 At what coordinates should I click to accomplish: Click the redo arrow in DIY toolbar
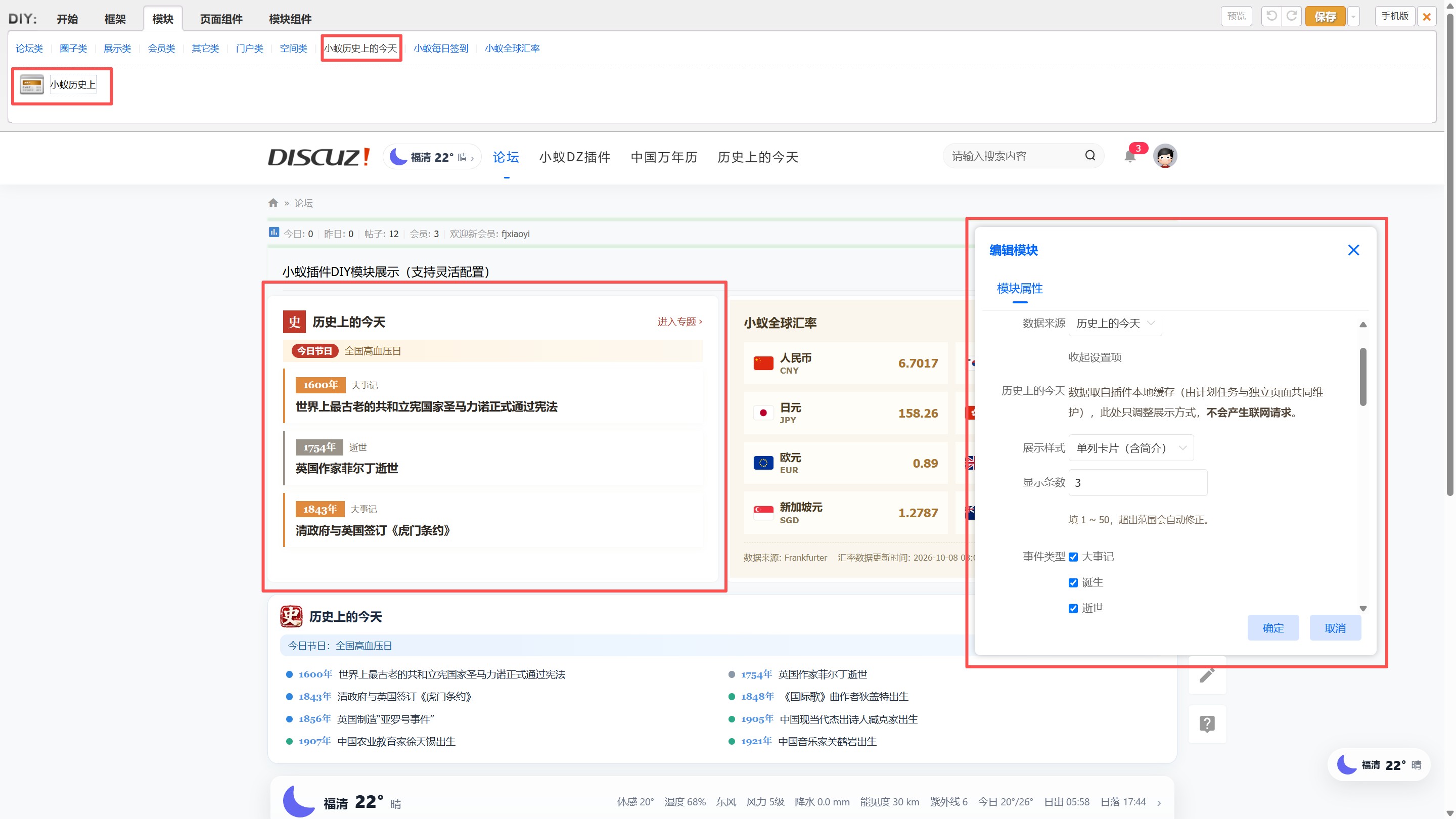[1292, 16]
